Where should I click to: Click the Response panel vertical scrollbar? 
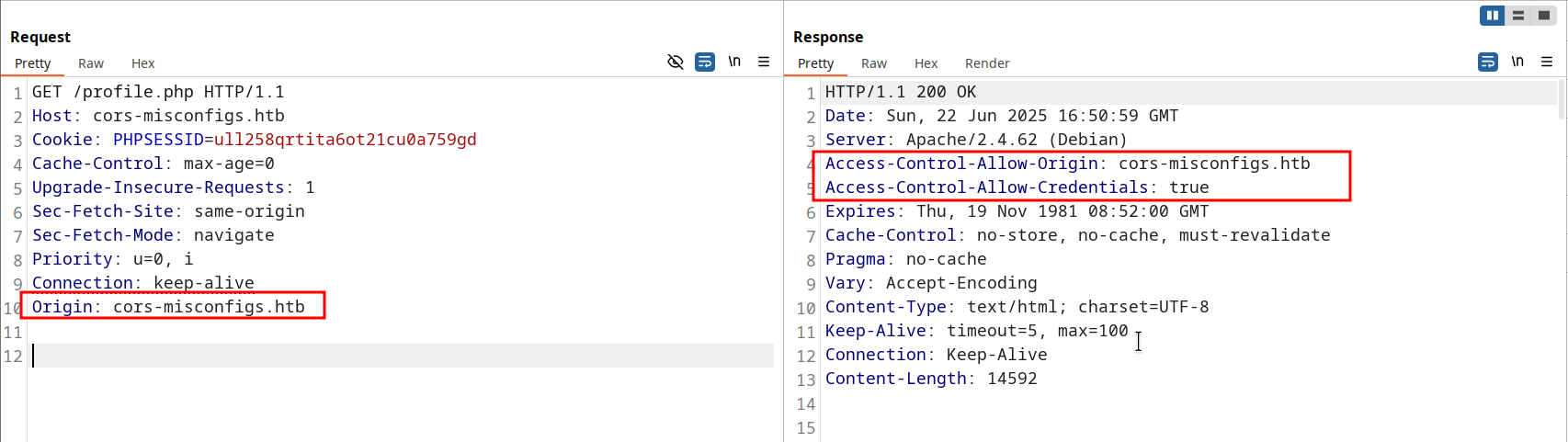(1562, 99)
